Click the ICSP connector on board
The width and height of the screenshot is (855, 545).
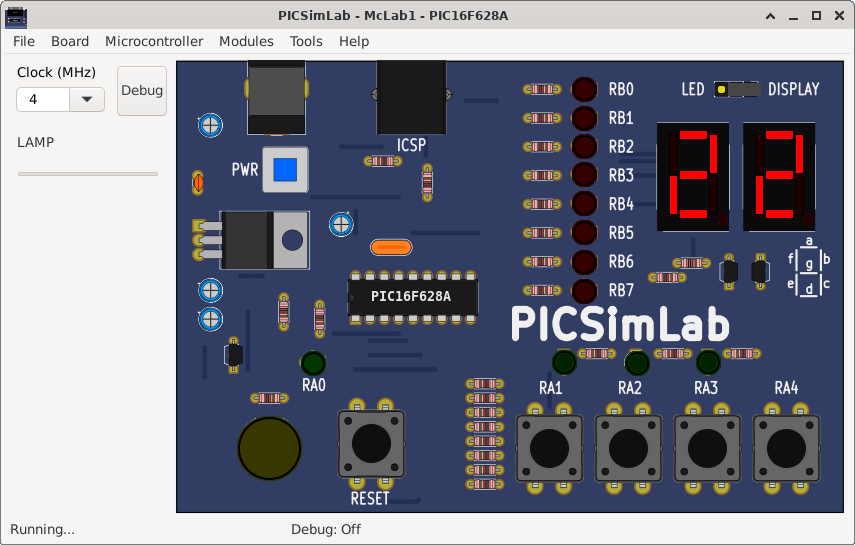click(x=411, y=97)
